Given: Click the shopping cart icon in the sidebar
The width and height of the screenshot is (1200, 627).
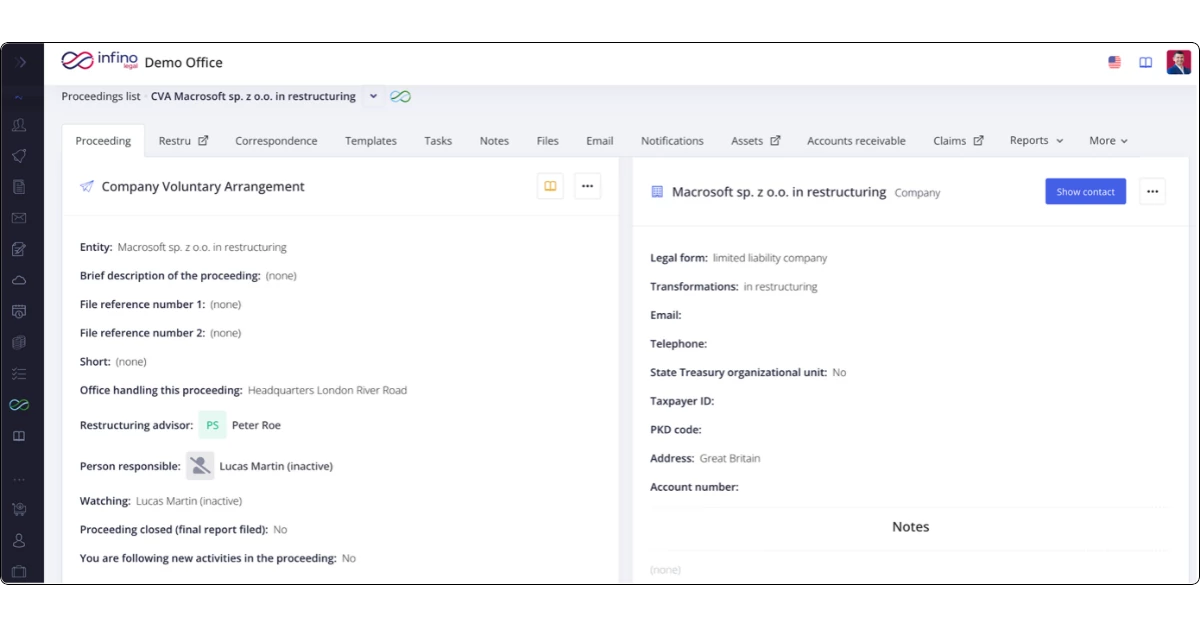Looking at the screenshot, I should point(19,510).
